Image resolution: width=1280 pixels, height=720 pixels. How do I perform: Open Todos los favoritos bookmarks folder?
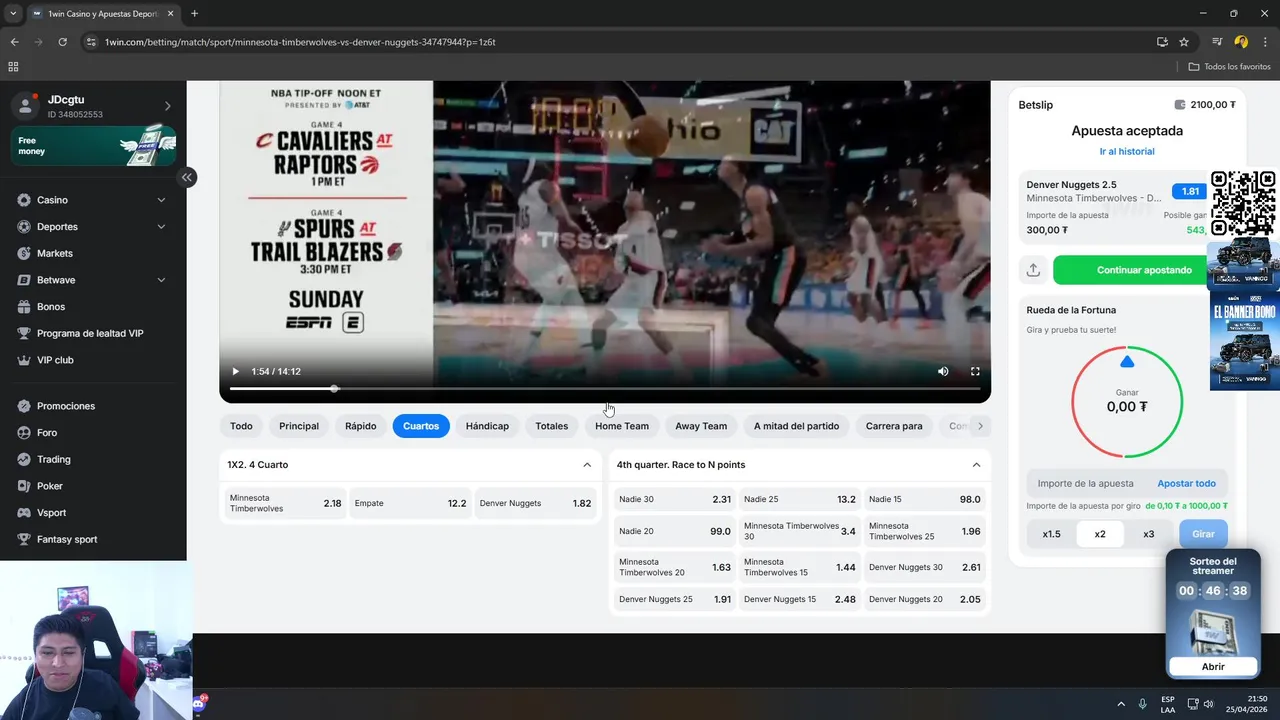click(1229, 67)
